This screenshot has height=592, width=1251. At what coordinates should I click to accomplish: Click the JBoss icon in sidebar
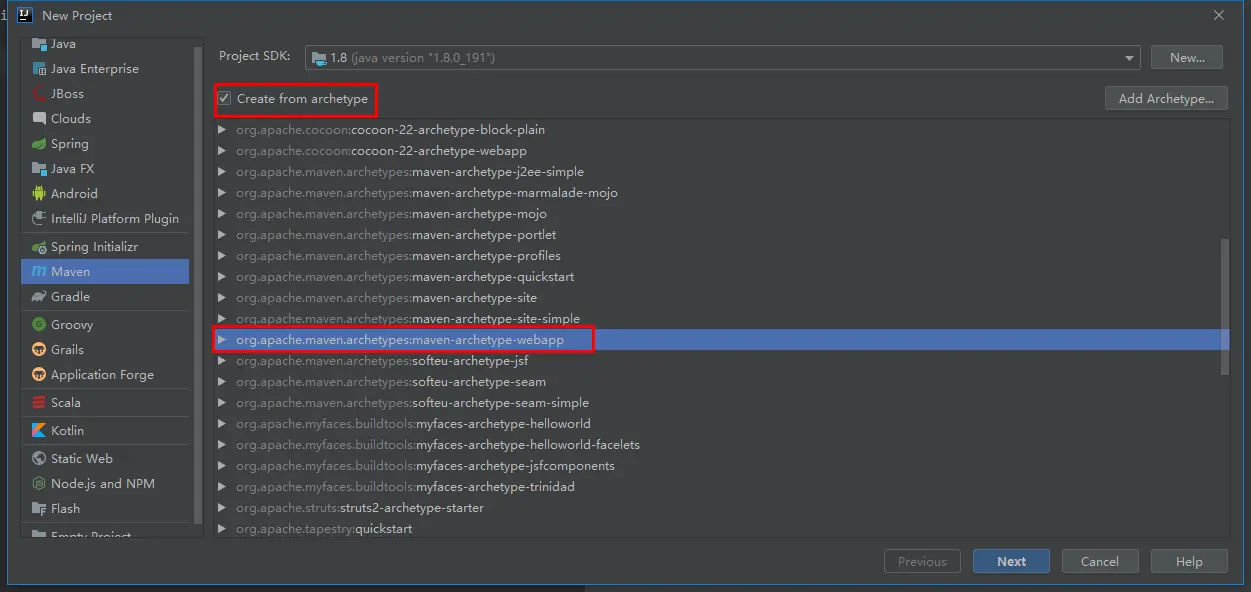[x=39, y=94]
